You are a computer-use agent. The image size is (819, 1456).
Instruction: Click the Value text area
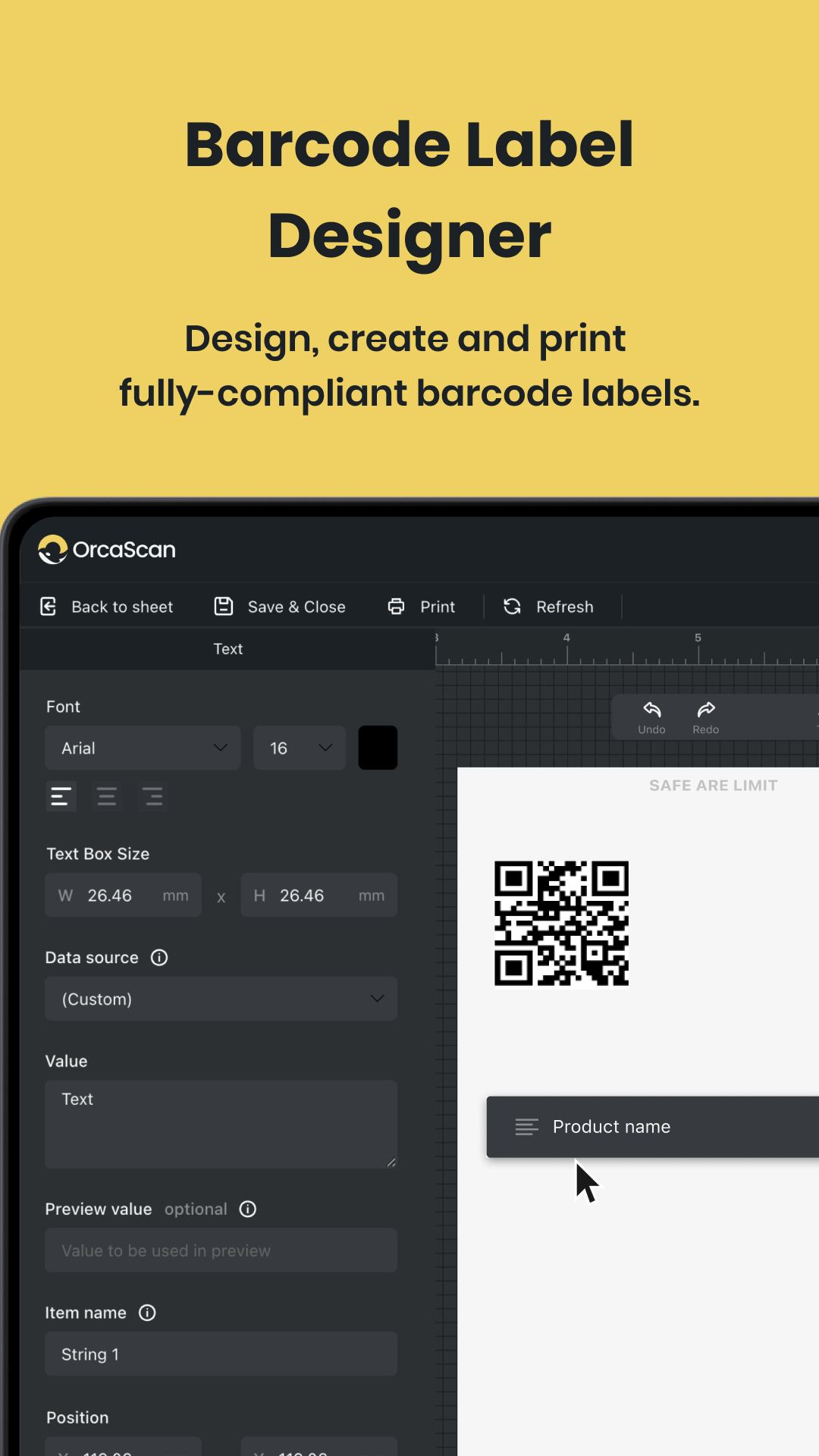click(x=221, y=1124)
